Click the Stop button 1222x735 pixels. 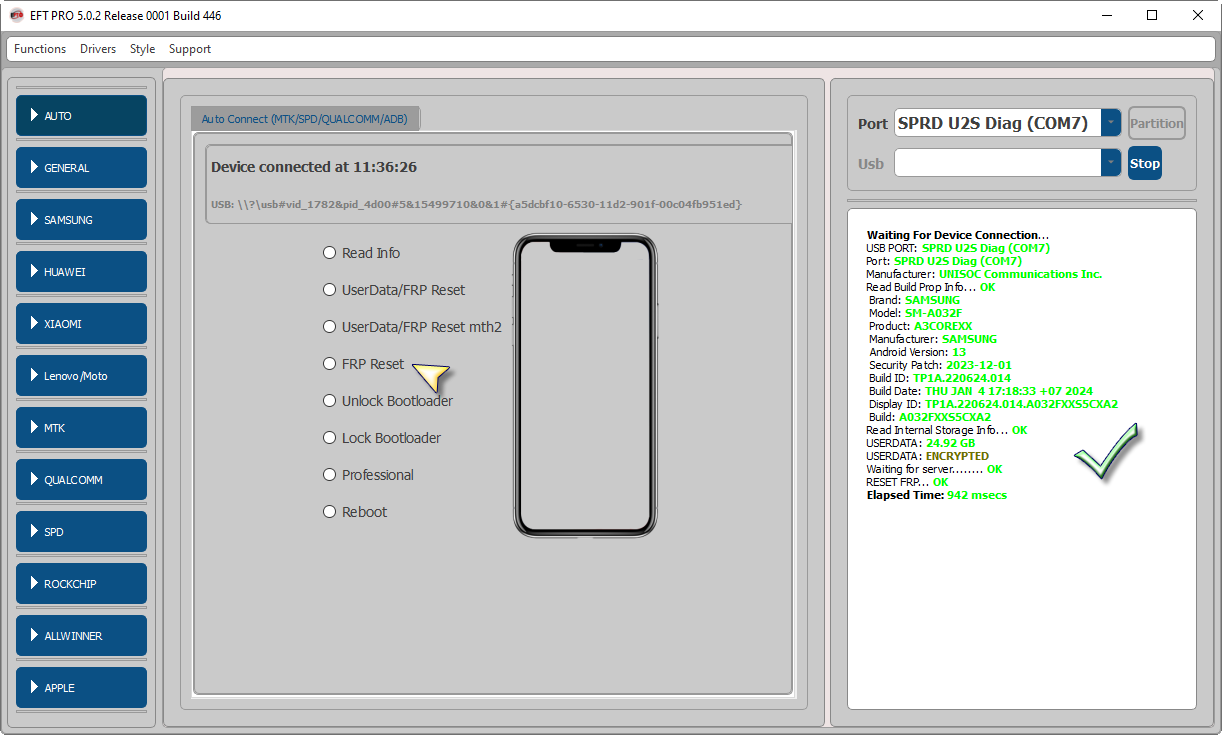point(1145,163)
